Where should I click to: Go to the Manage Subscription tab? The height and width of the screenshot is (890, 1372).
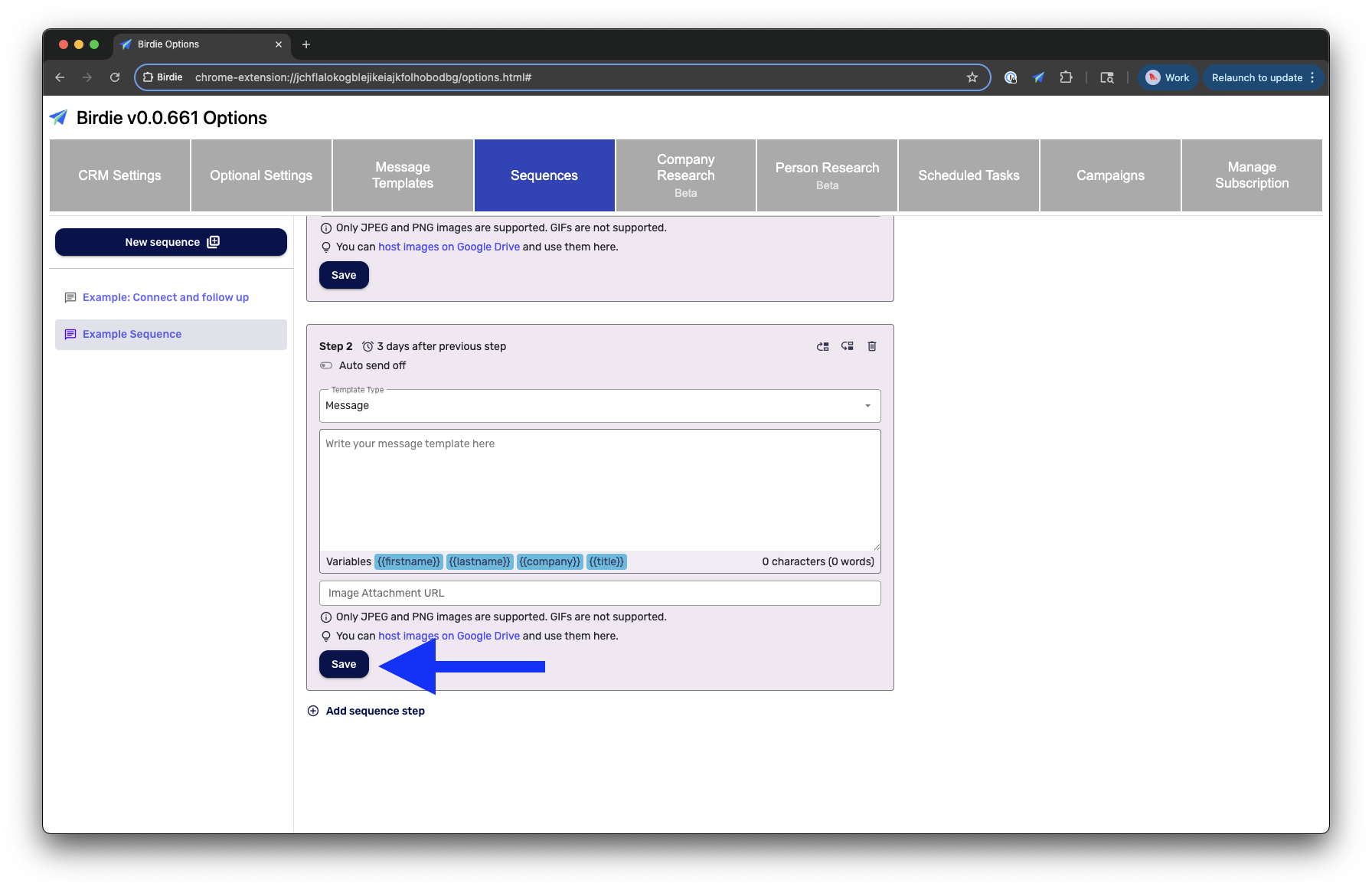tap(1252, 175)
